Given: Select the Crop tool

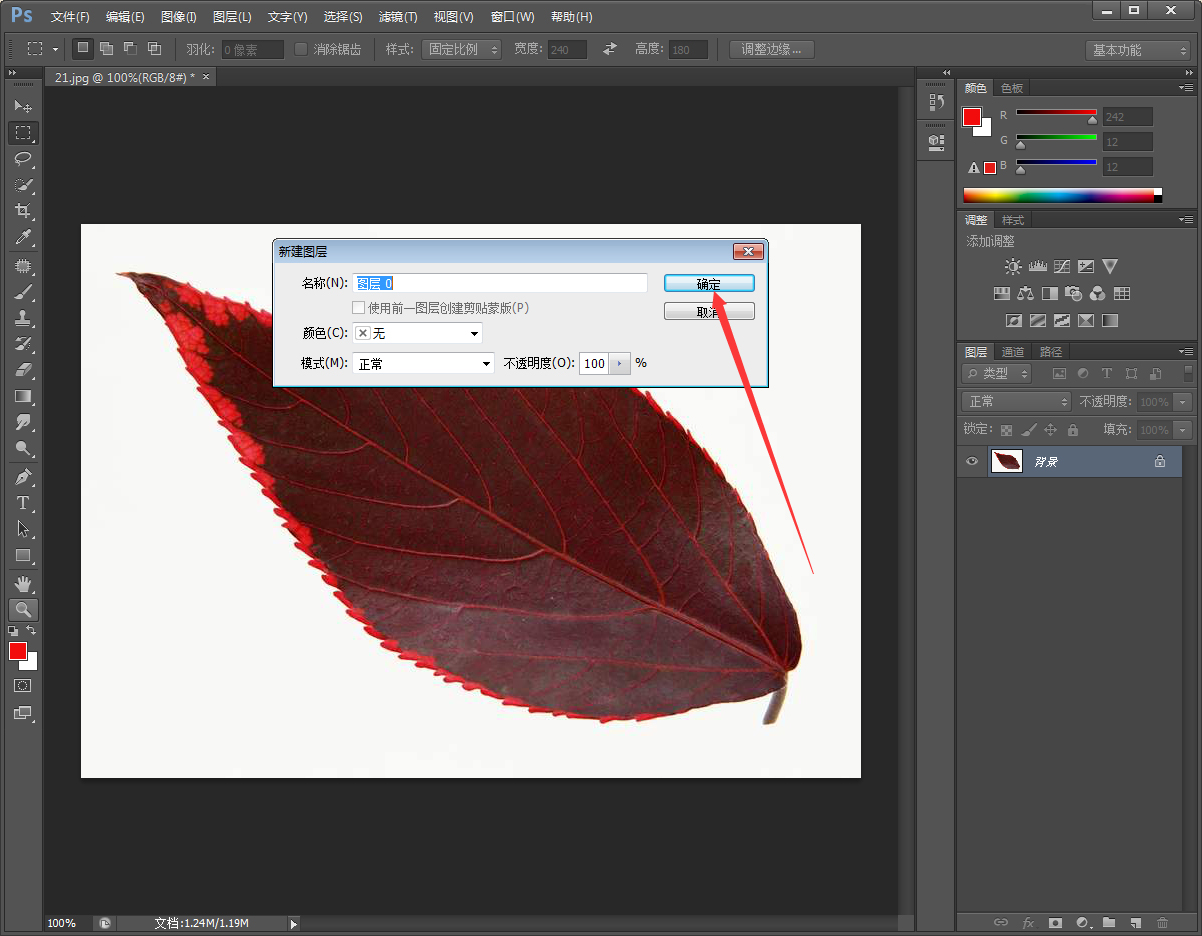Looking at the screenshot, I should (23, 211).
